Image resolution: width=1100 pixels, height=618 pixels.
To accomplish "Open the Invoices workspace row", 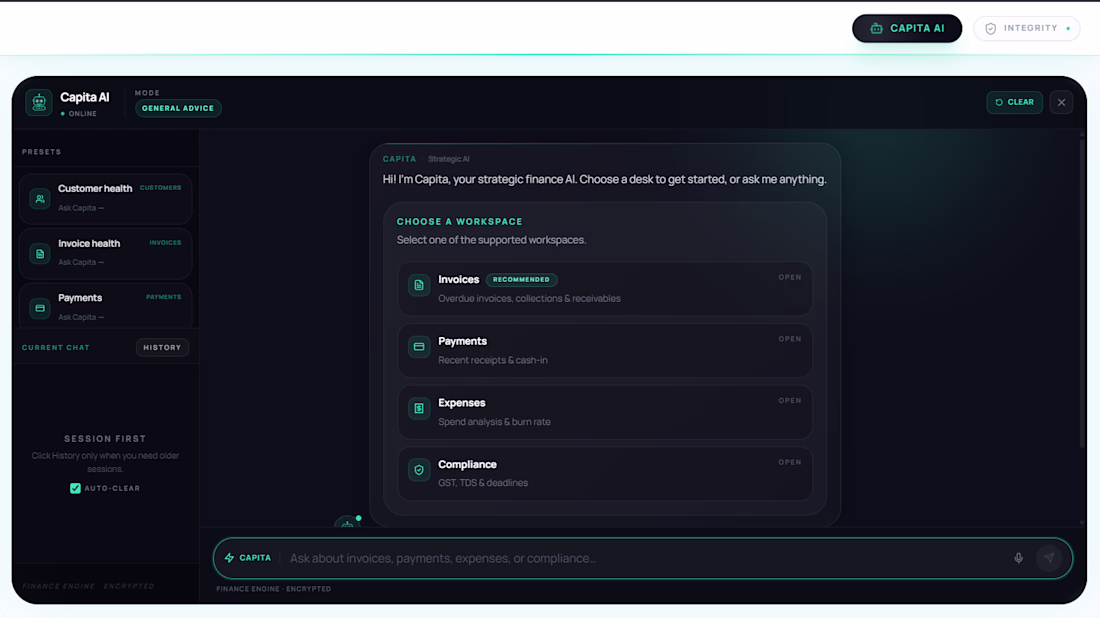I will click(x=605, y=288).
